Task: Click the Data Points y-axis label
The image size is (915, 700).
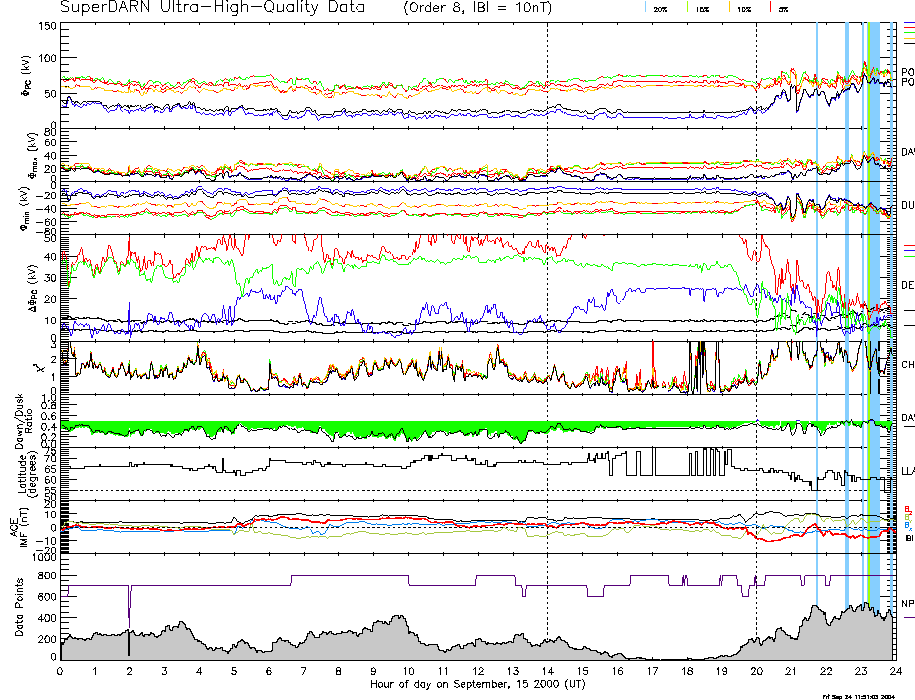Action: (x=19, y=612)
